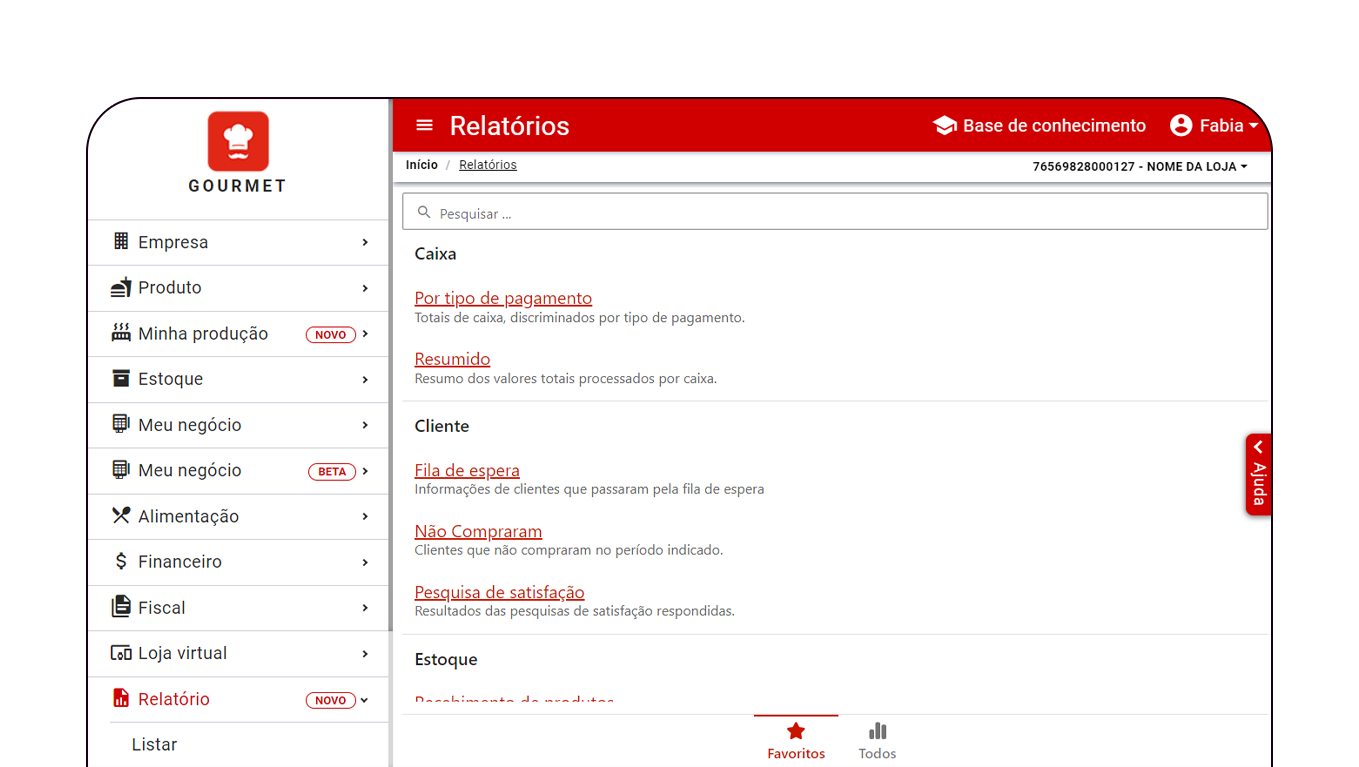Click the Loja virtual devices icon
This screenshot has height=767, width=1359.
[121, 653]
